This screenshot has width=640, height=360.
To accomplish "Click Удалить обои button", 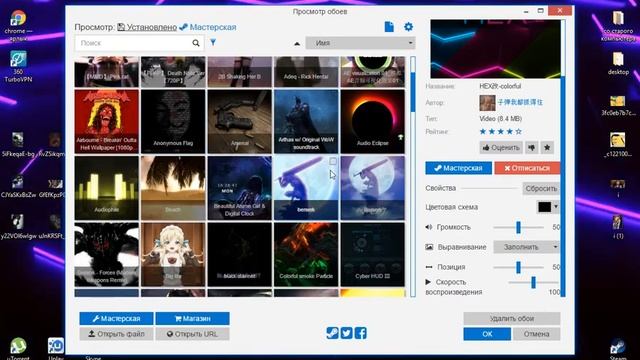I will (x=511, y=318).
